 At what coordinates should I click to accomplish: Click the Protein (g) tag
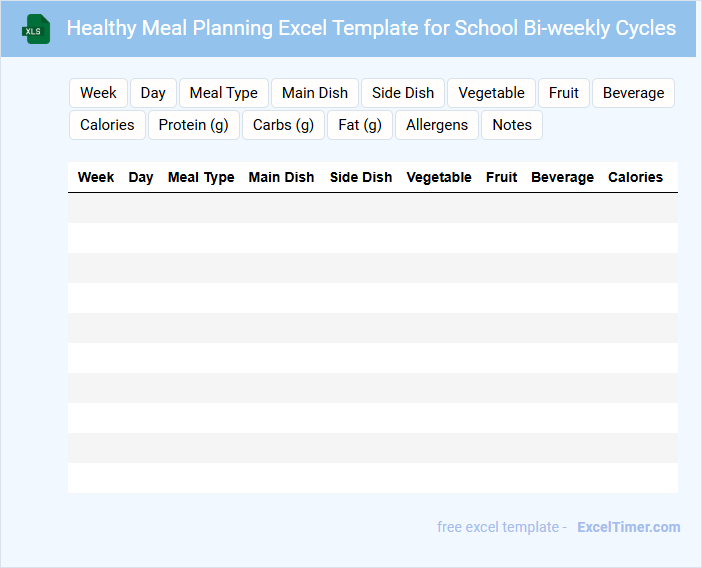coord(194,125)
